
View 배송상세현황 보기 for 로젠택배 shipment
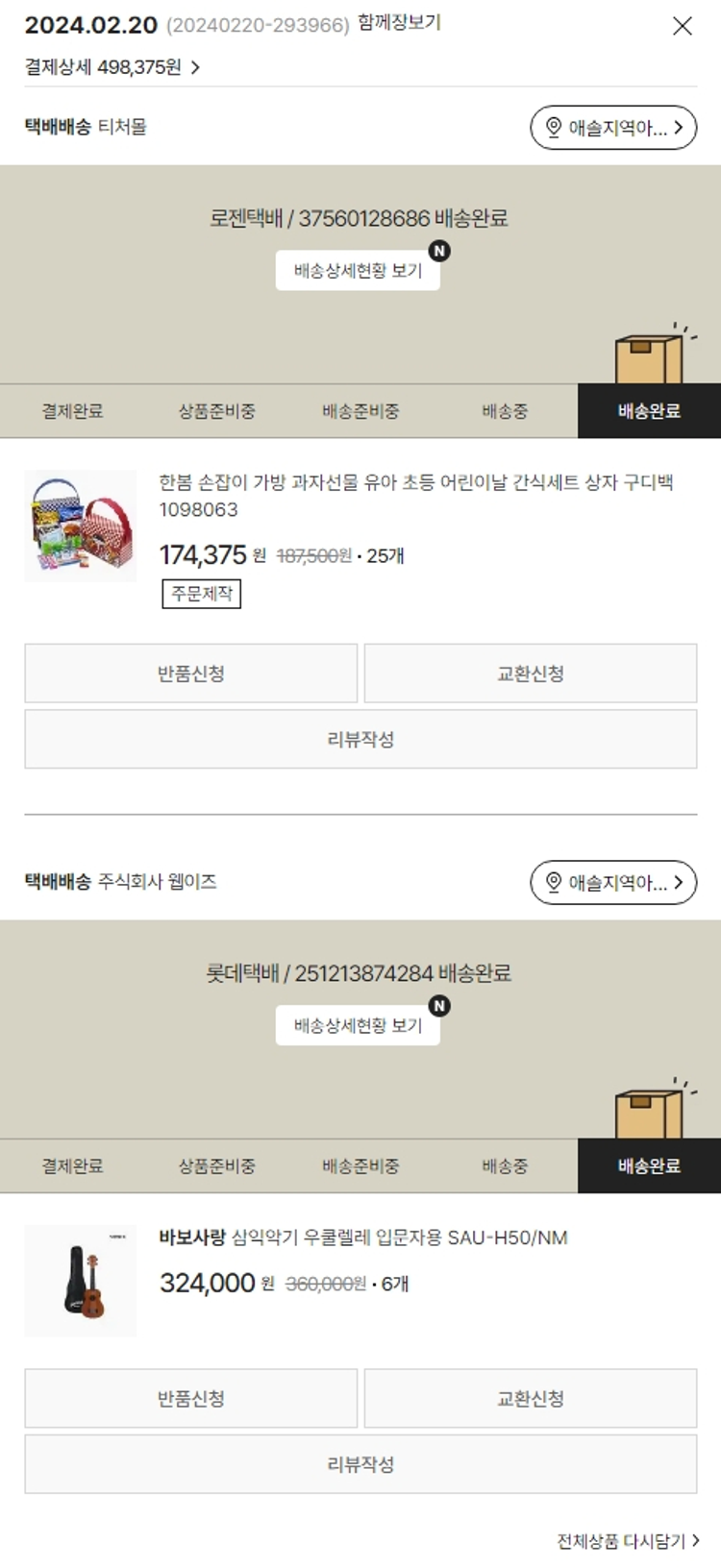358,271
